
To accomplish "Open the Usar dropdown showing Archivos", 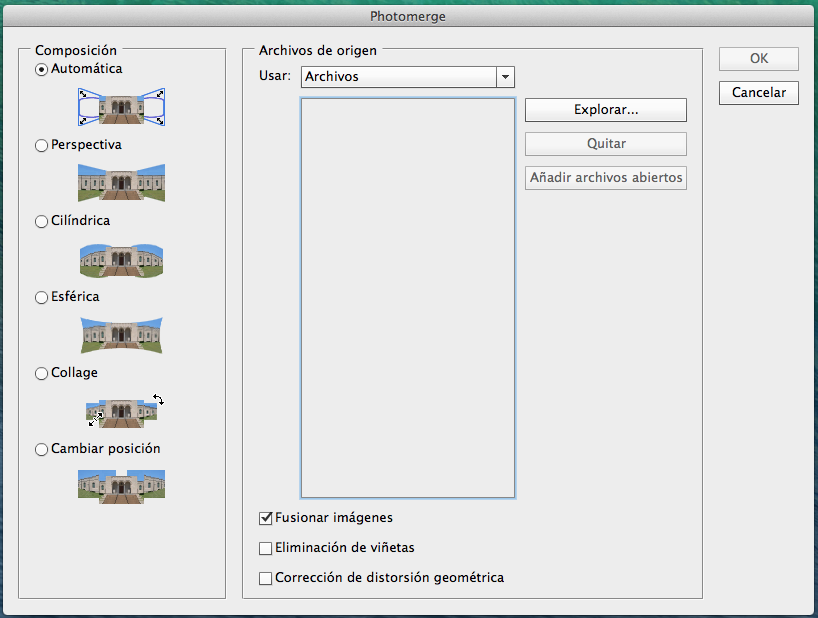I will click(407, 77).
